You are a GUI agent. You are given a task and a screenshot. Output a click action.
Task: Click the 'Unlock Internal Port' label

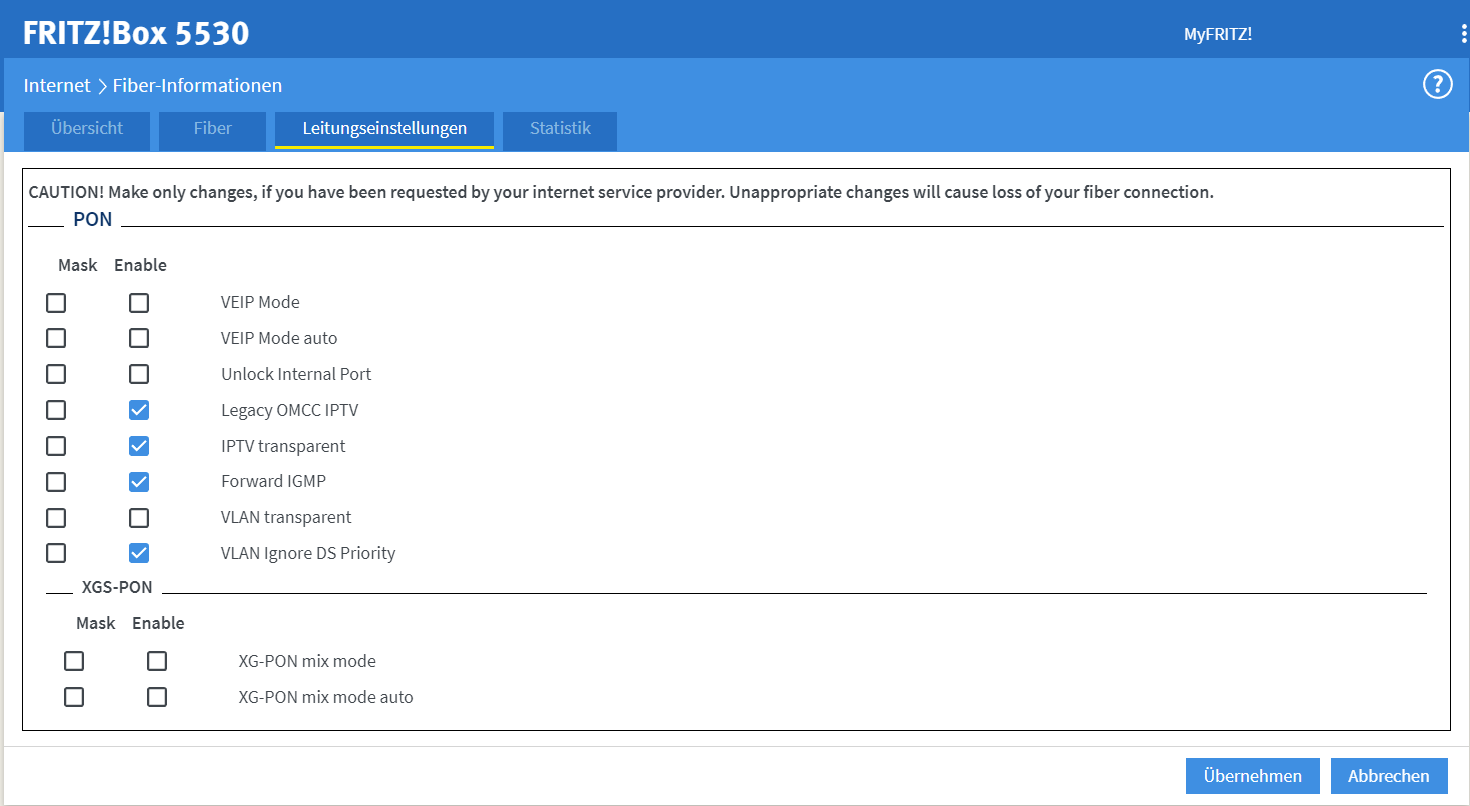coord(296,374)
